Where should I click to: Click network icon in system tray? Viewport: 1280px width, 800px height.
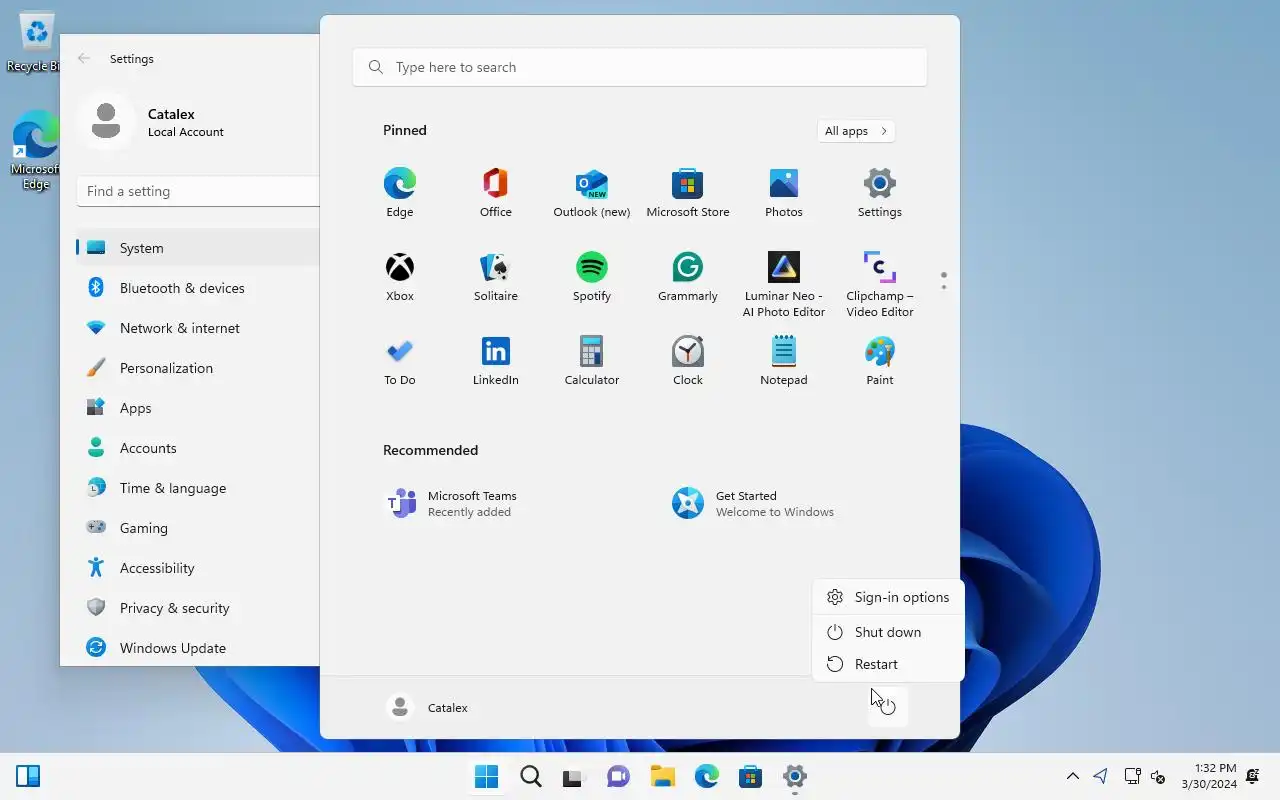[1132, 776]
